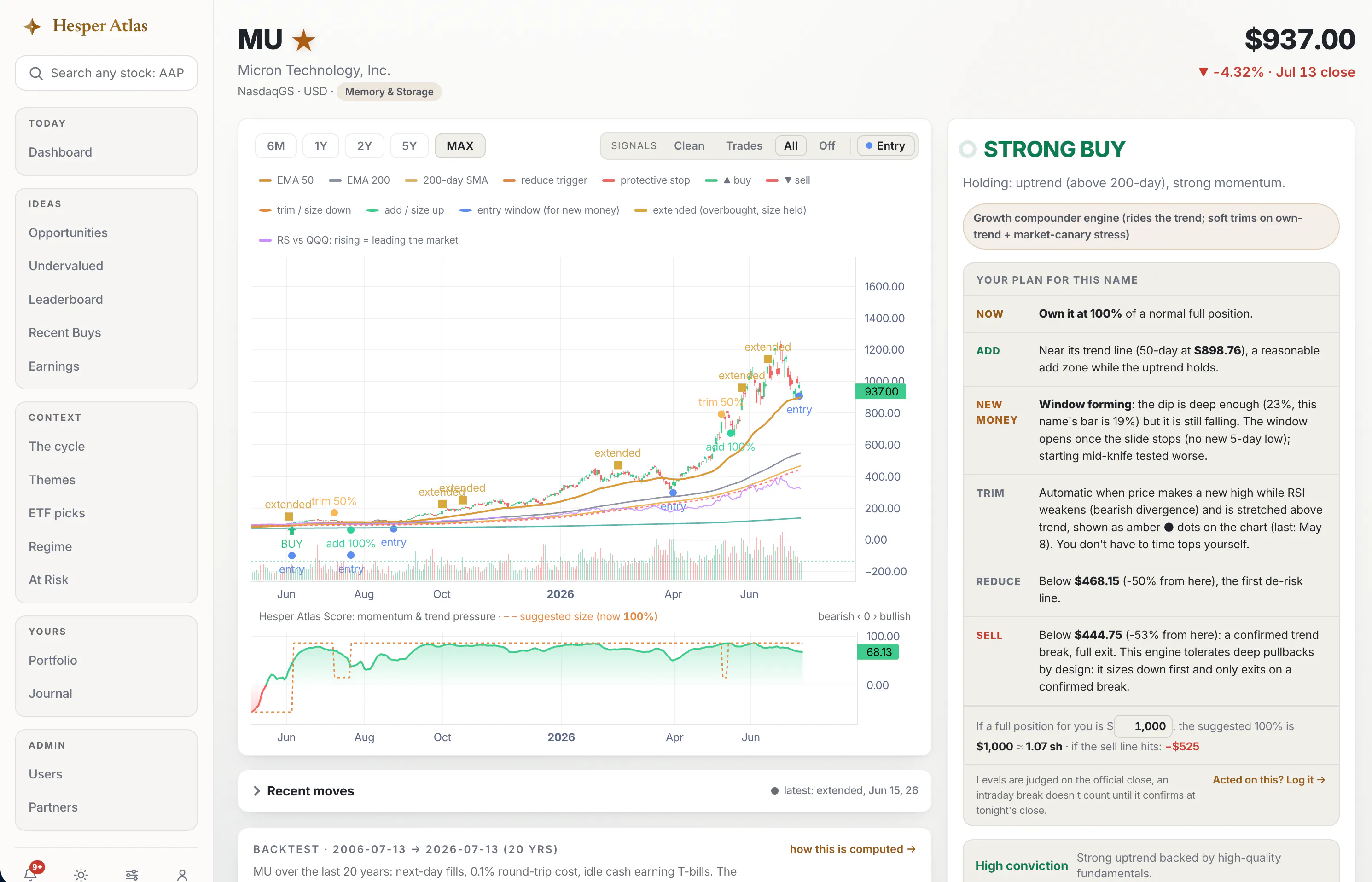Toggle the favorite star next to MU
The image size is (1372, 882).
point(303,40)
